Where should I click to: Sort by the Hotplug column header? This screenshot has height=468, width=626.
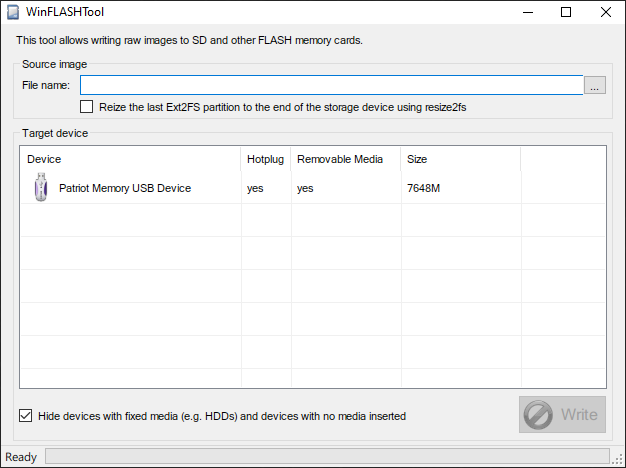click(265, 159)
